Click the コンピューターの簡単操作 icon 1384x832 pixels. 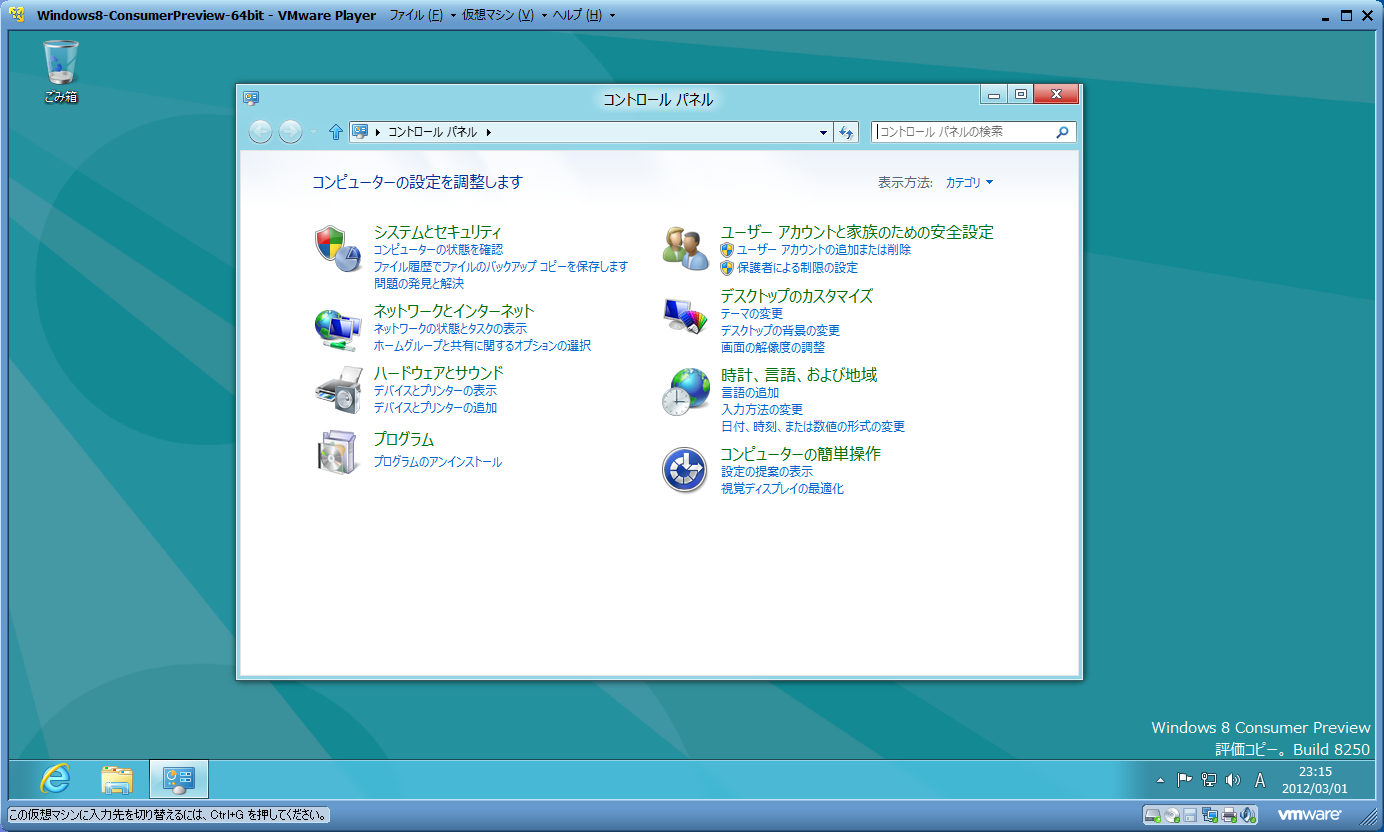click(685, 470)
